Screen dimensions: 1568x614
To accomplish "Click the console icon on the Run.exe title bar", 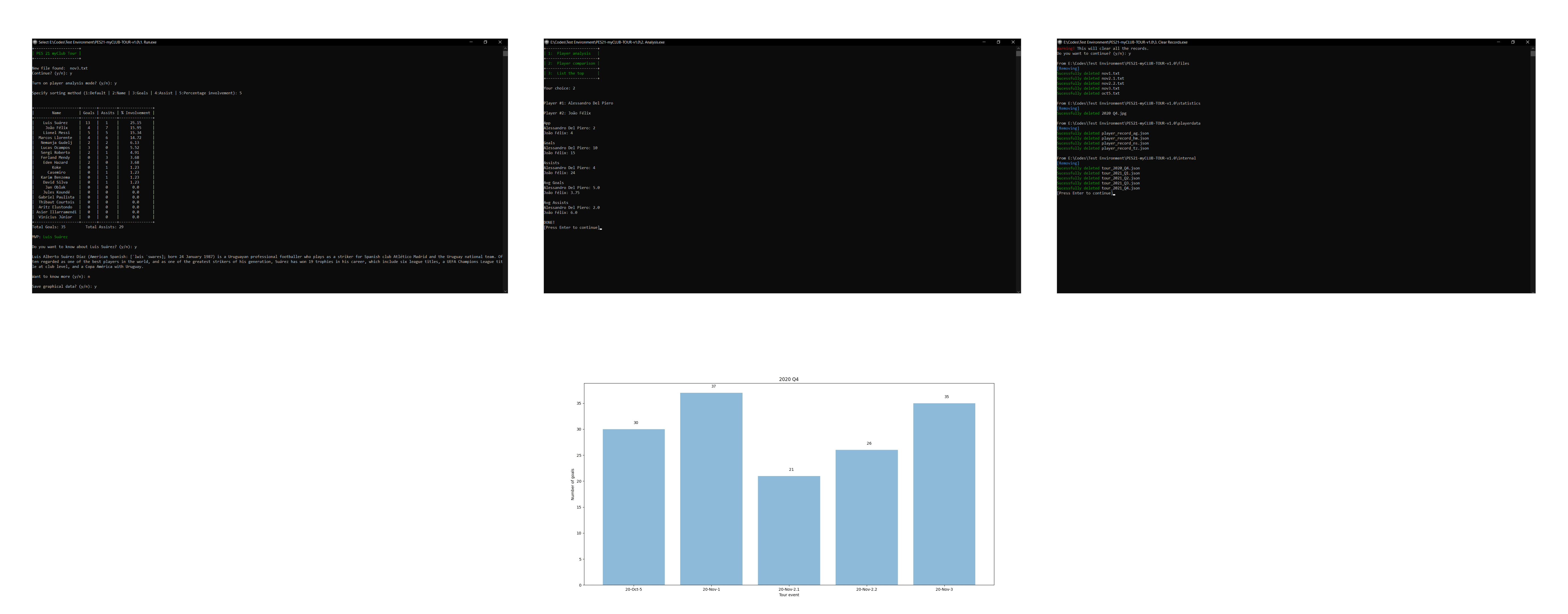I will click(35, 42).
